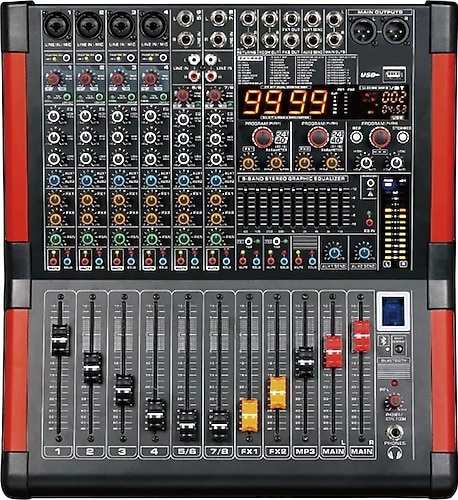Image resolution: width=458 pixels, height=500 pixels.
Task: Click the channel 5/6 red gain knob
Action: point(183,96)
